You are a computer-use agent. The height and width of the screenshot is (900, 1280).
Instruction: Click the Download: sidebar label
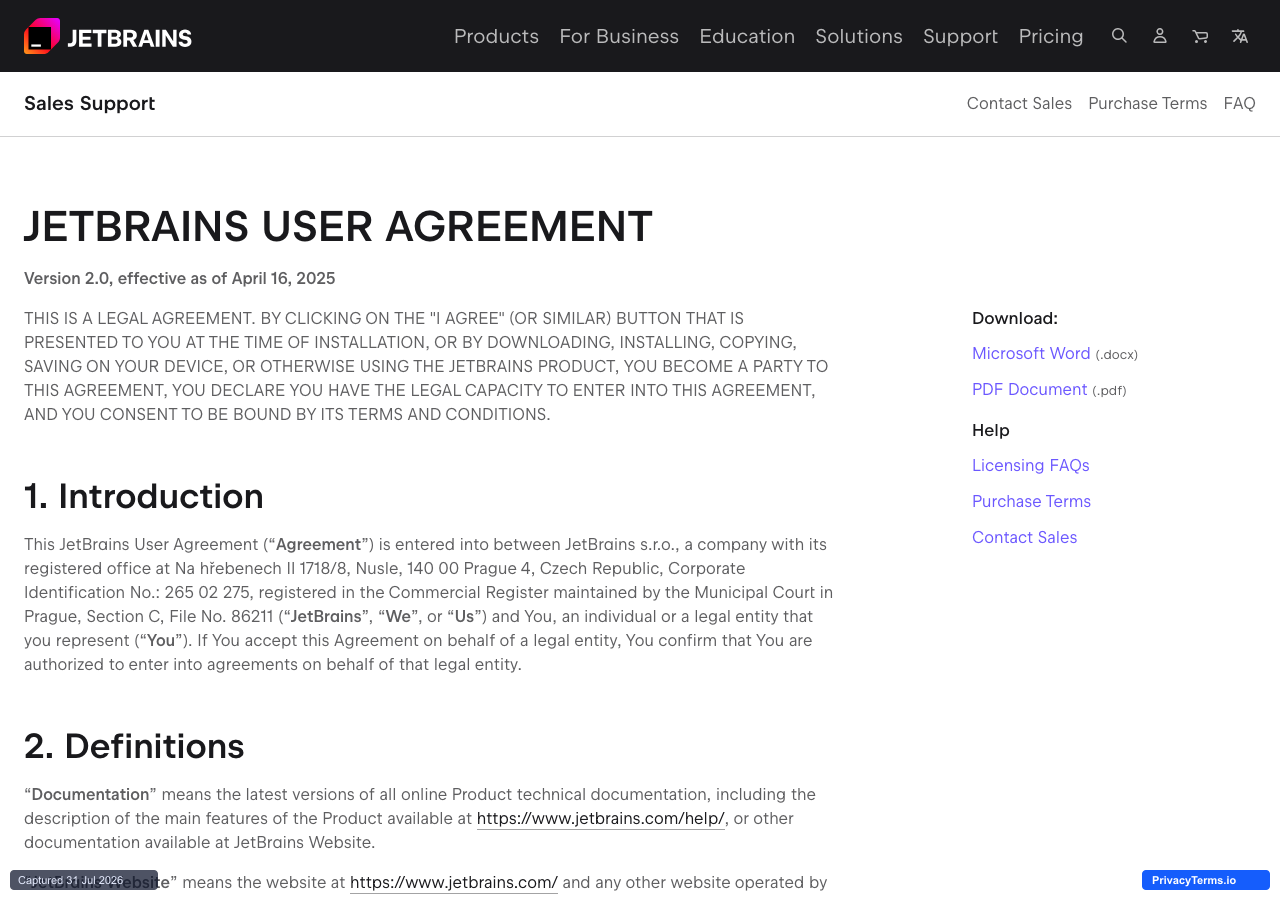tap(1015, 318)
